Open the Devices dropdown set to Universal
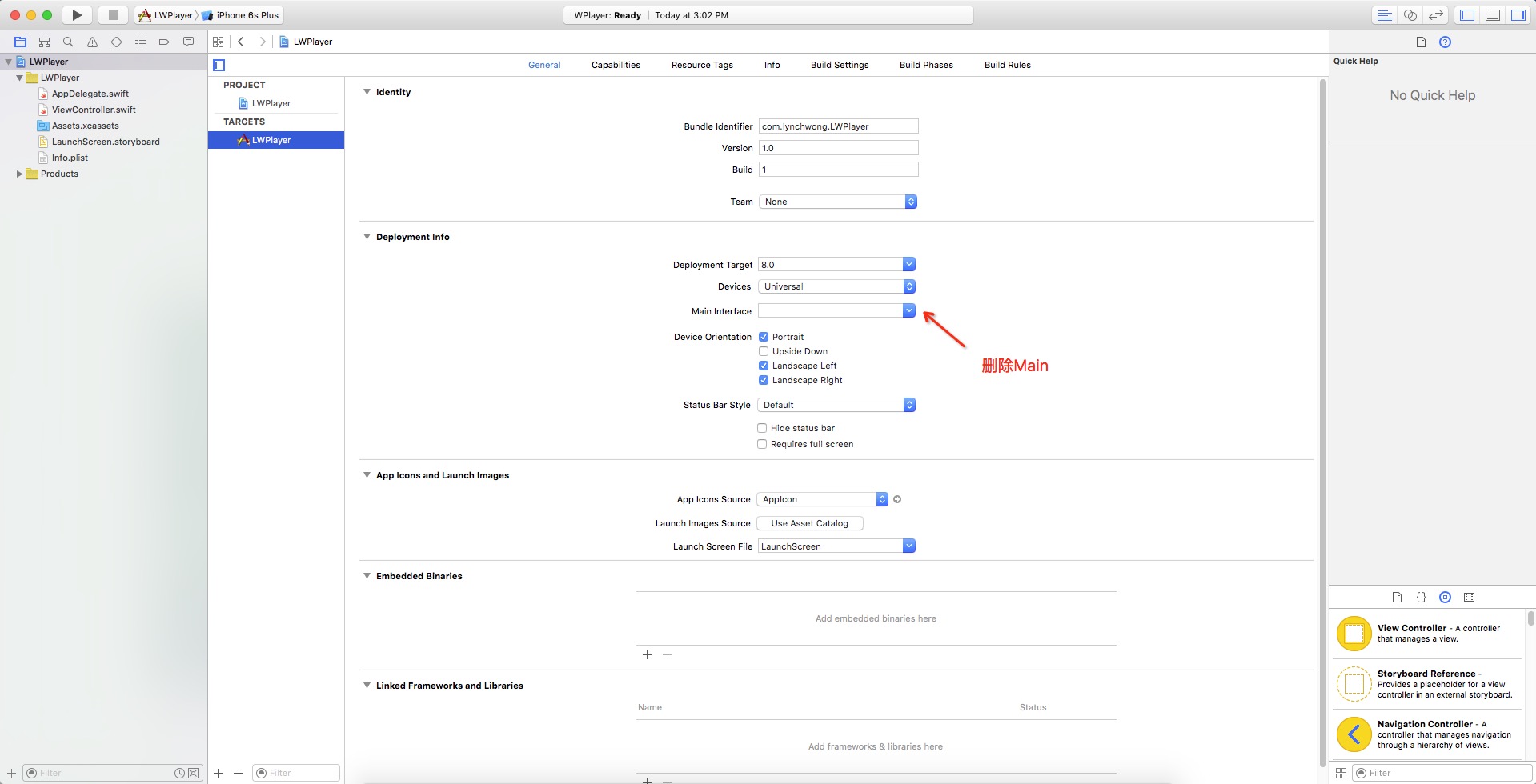The image size is (1536, 784). pyautogui.click(x=836, y=286)
